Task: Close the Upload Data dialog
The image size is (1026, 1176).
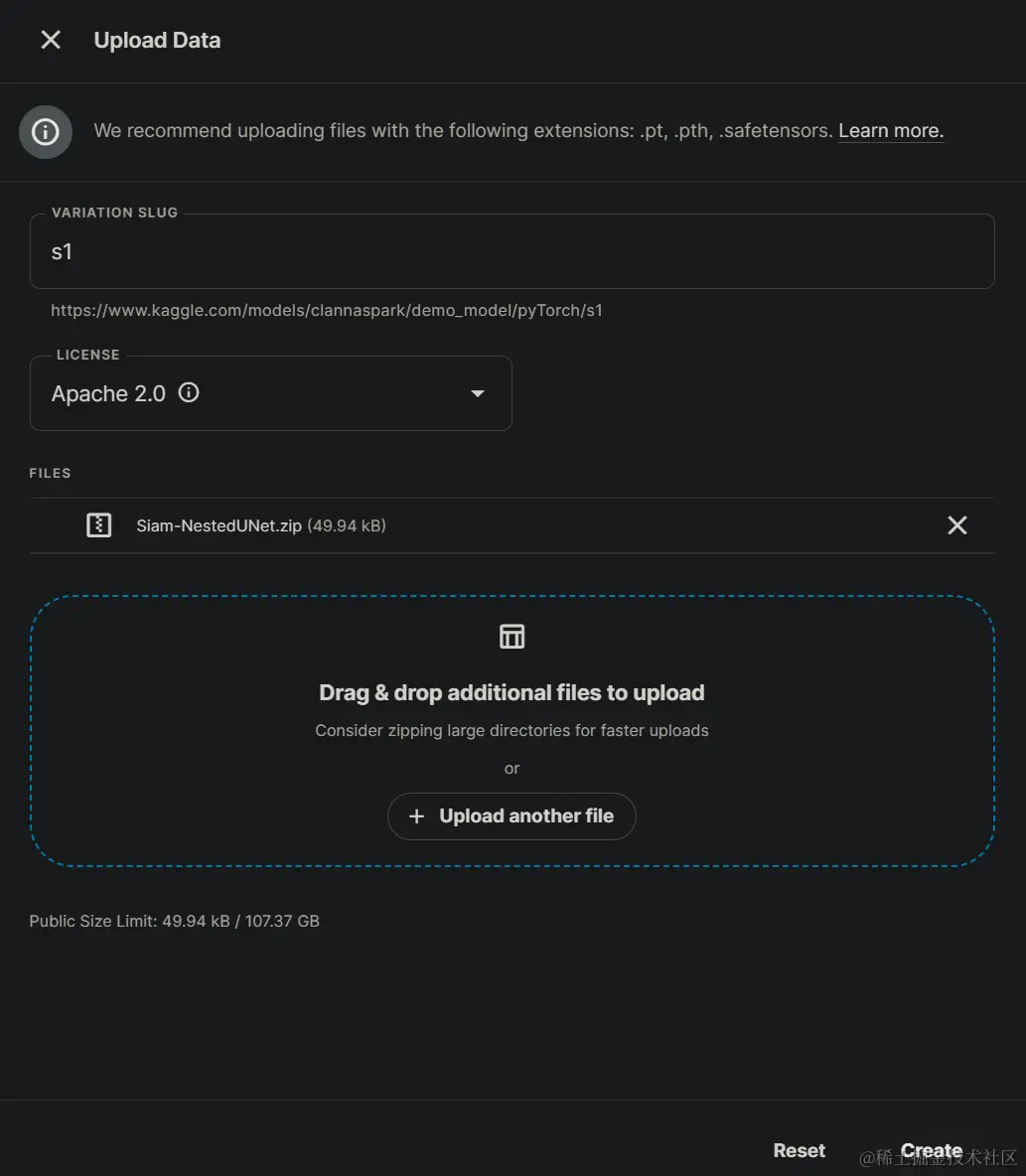Action: click(49, 40)
